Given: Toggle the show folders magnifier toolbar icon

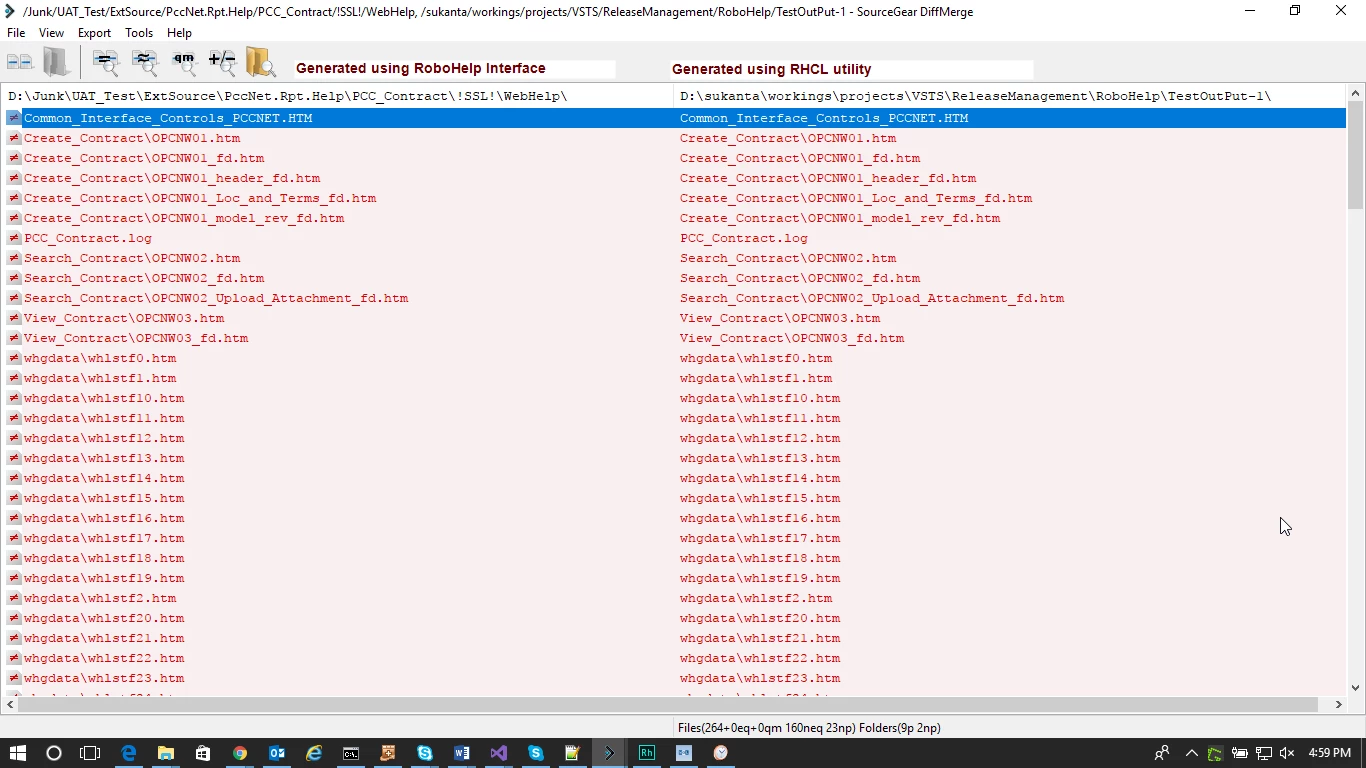Looking at the screenshot, I should (260, 62).
